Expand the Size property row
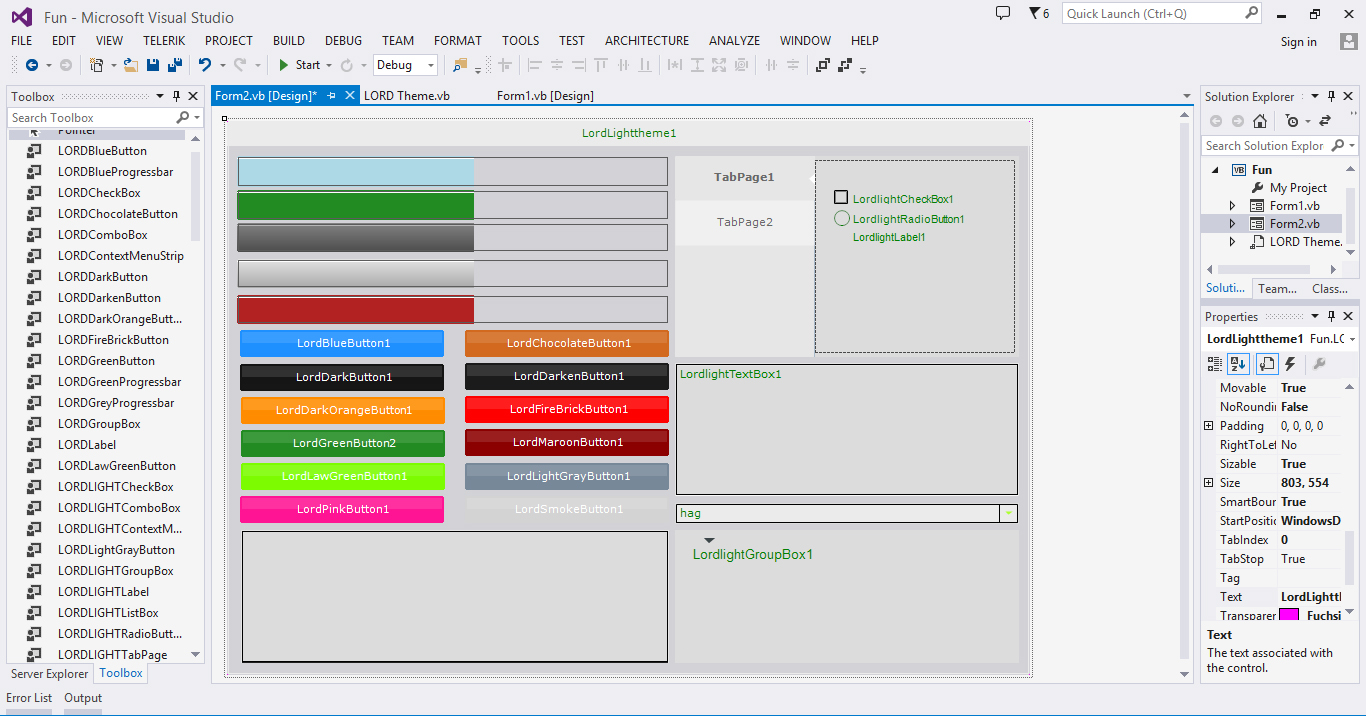This screenshot has width=1366, height=716. click(1209, 483)
